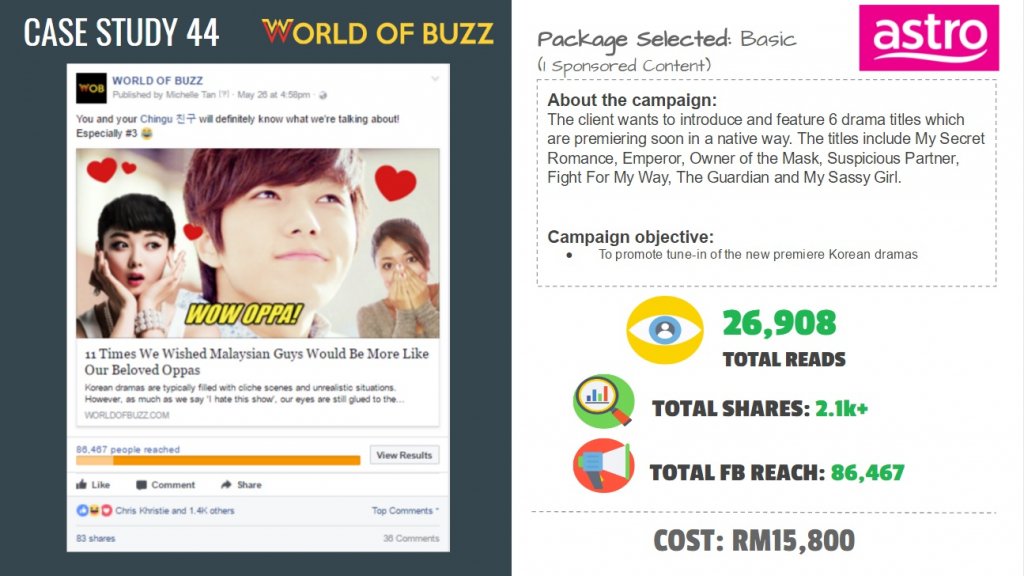Viewport: 1024px width, 576px height.
Task: Click the megaphone FB reach icon
Action: pyautogui.click(x=603, y=466)
